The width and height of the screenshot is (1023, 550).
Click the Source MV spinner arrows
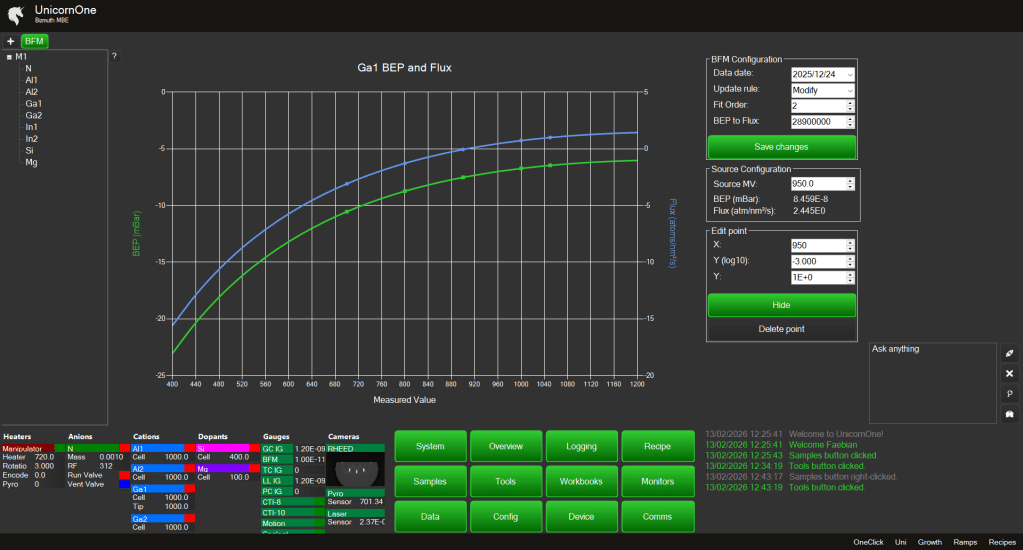(850, 184)
